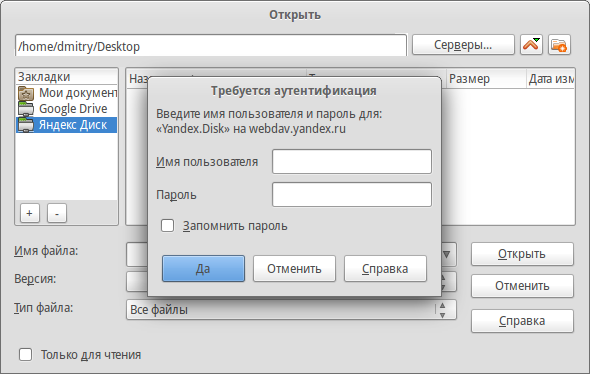
Task: Open the Тип файла dropdown
Action: 291,310
